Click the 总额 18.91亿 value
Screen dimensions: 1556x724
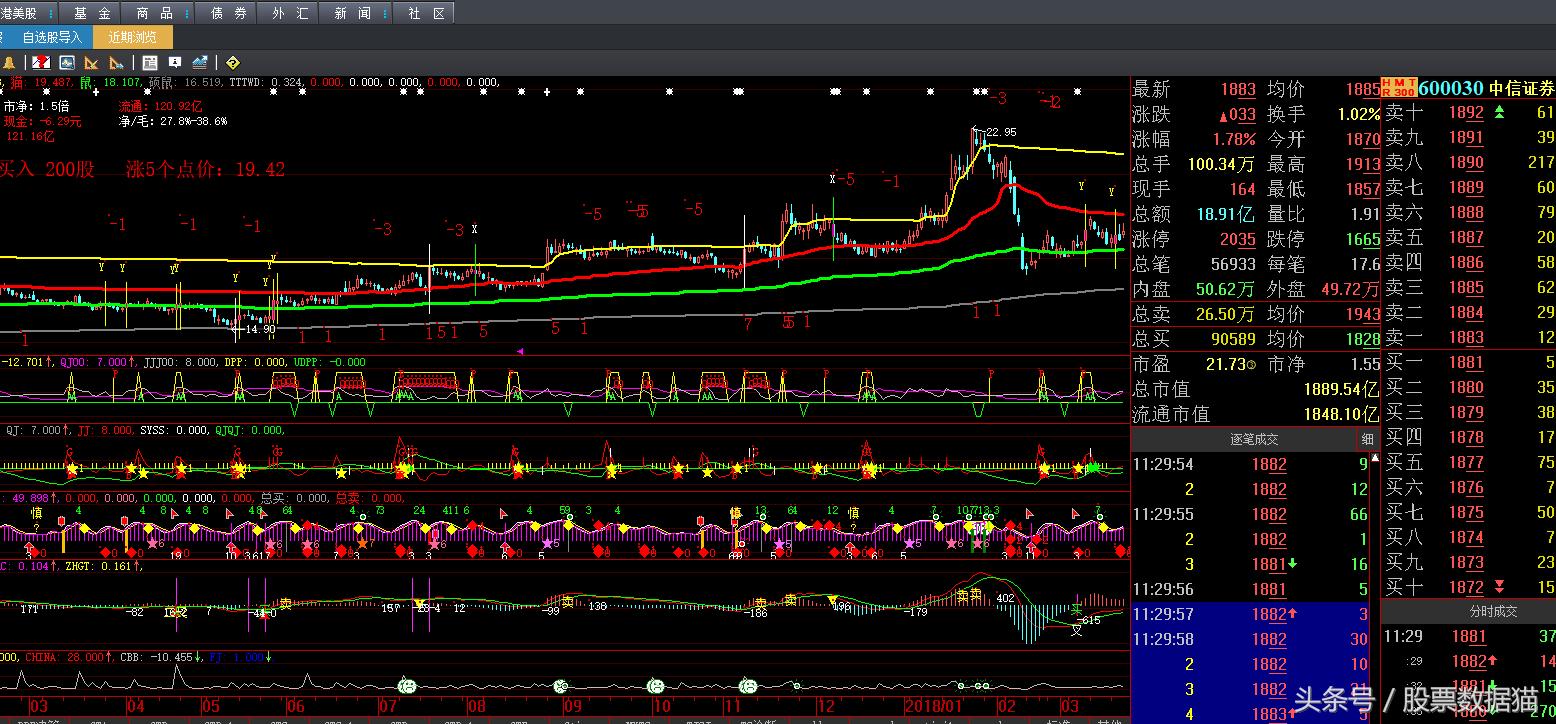pos(1225,214)
